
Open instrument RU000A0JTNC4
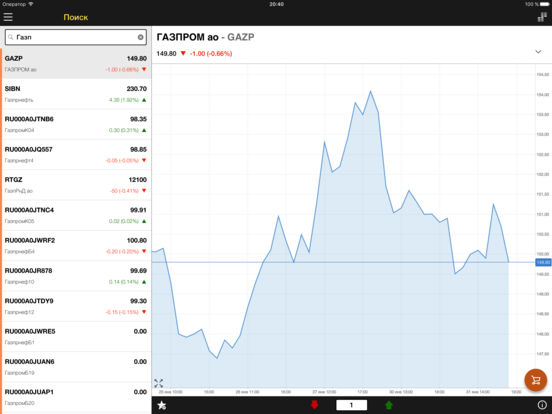(x=76, y=215)
